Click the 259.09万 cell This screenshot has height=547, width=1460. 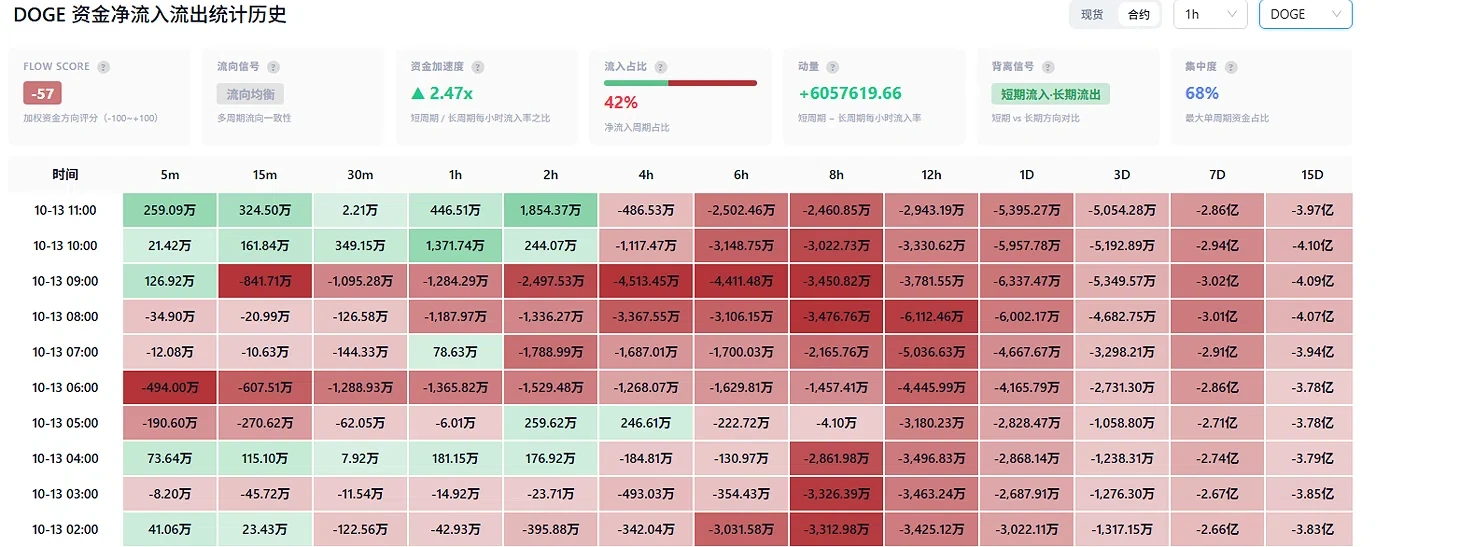tap(170, 210)
